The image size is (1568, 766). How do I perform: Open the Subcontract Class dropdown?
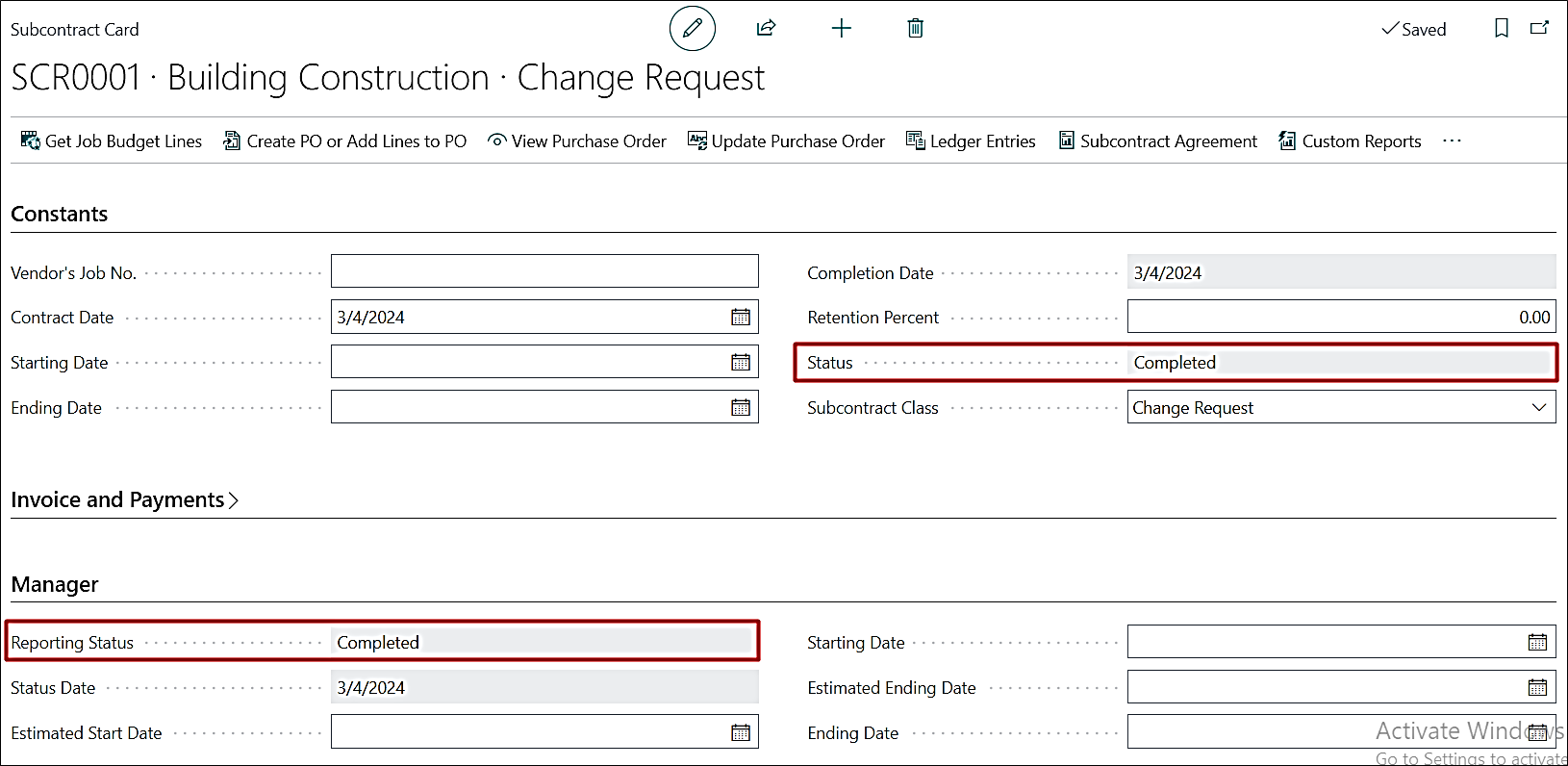pos(1341,407)
